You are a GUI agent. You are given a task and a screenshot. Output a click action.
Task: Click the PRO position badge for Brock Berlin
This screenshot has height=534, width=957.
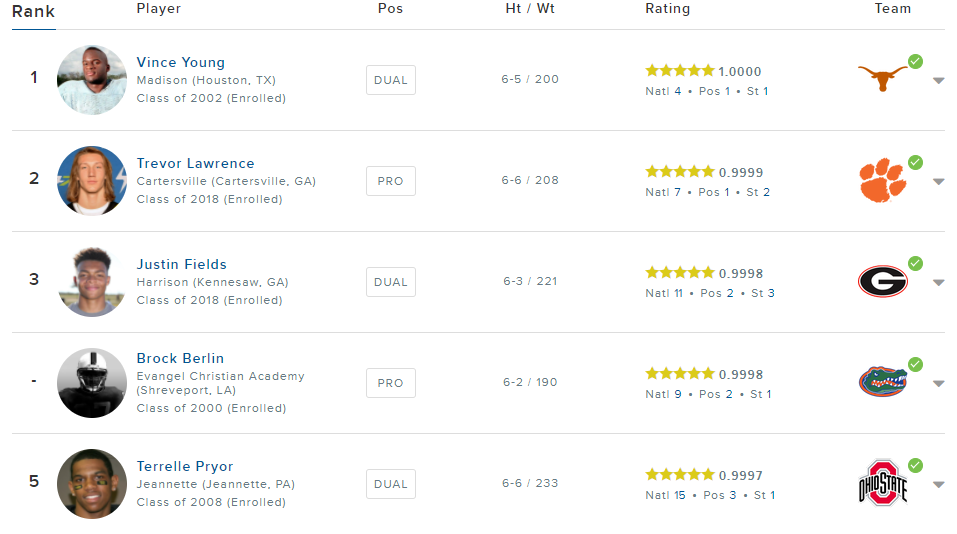(390, 383)
